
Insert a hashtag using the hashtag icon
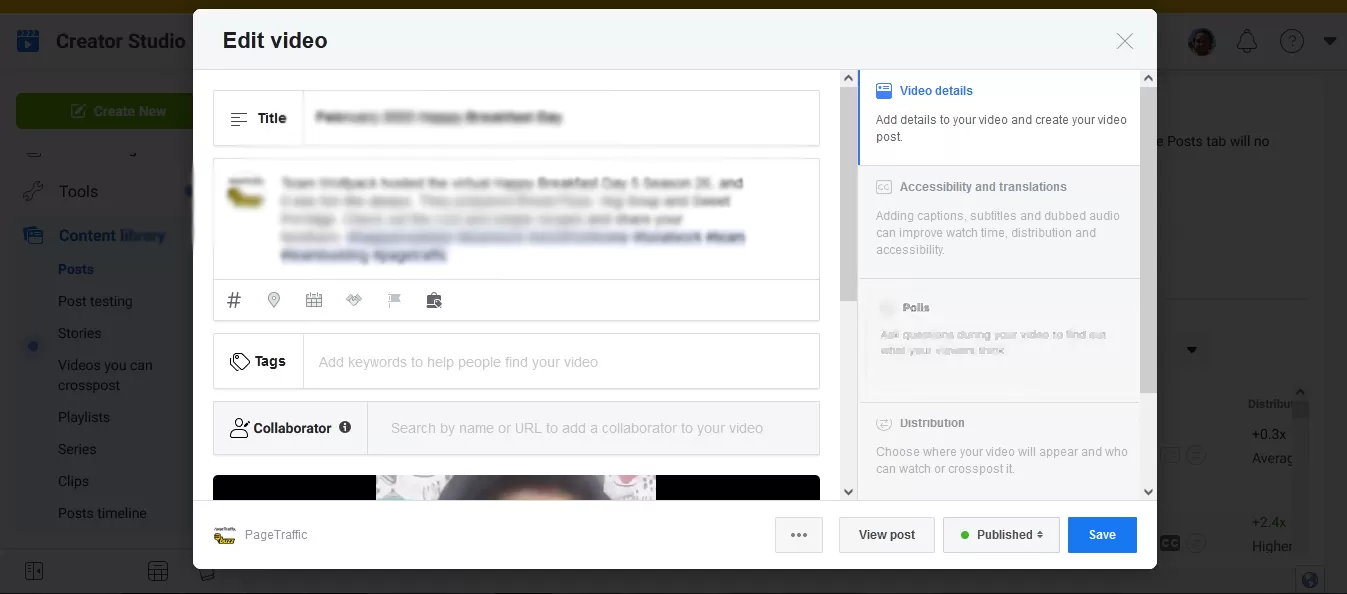pyautogui.click(x=234, y=300)
